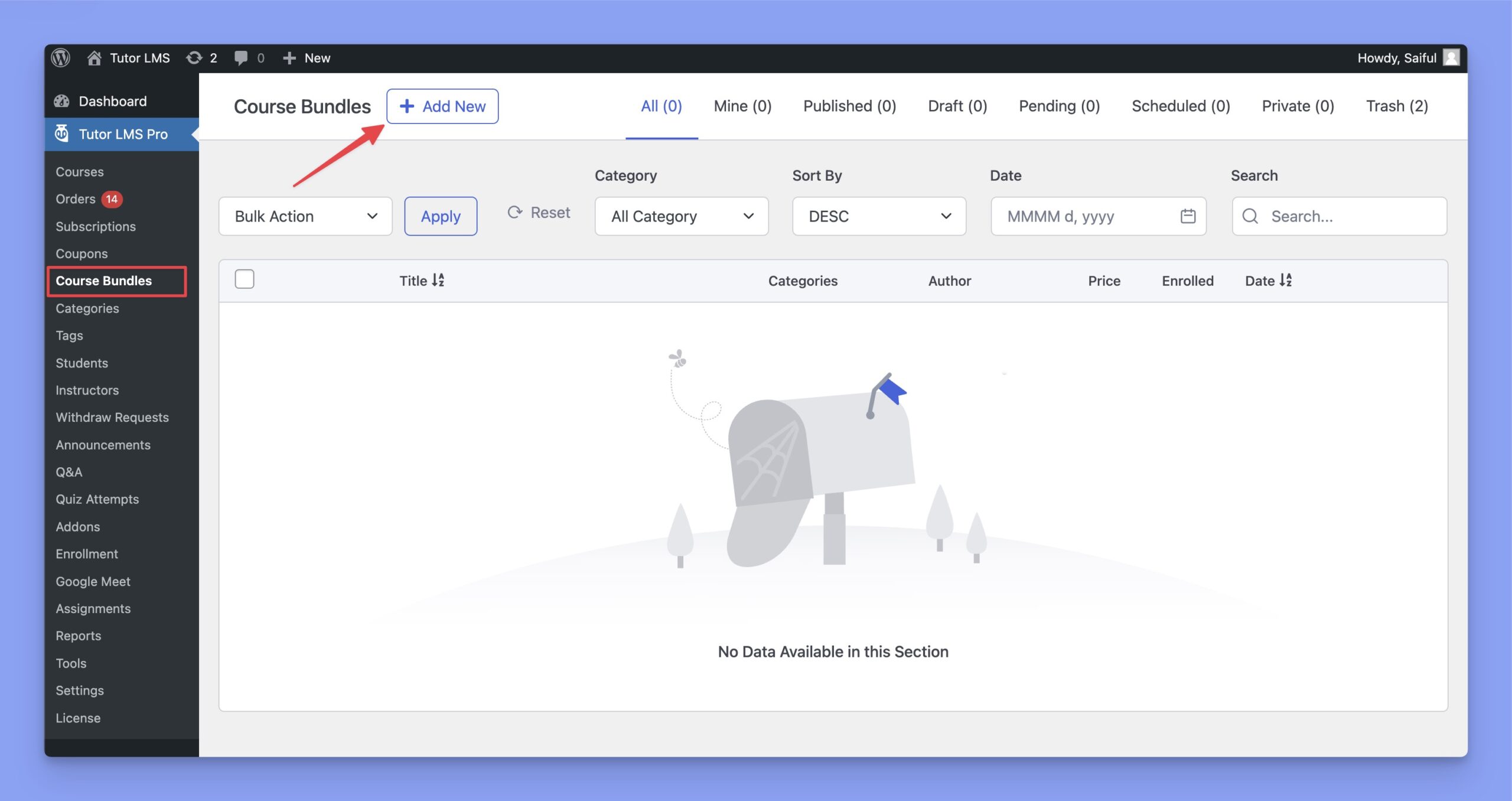Open the Pending (0) tab
Image resolution: width=1512 pixels, height=801 pixels.
point(1059,106)
